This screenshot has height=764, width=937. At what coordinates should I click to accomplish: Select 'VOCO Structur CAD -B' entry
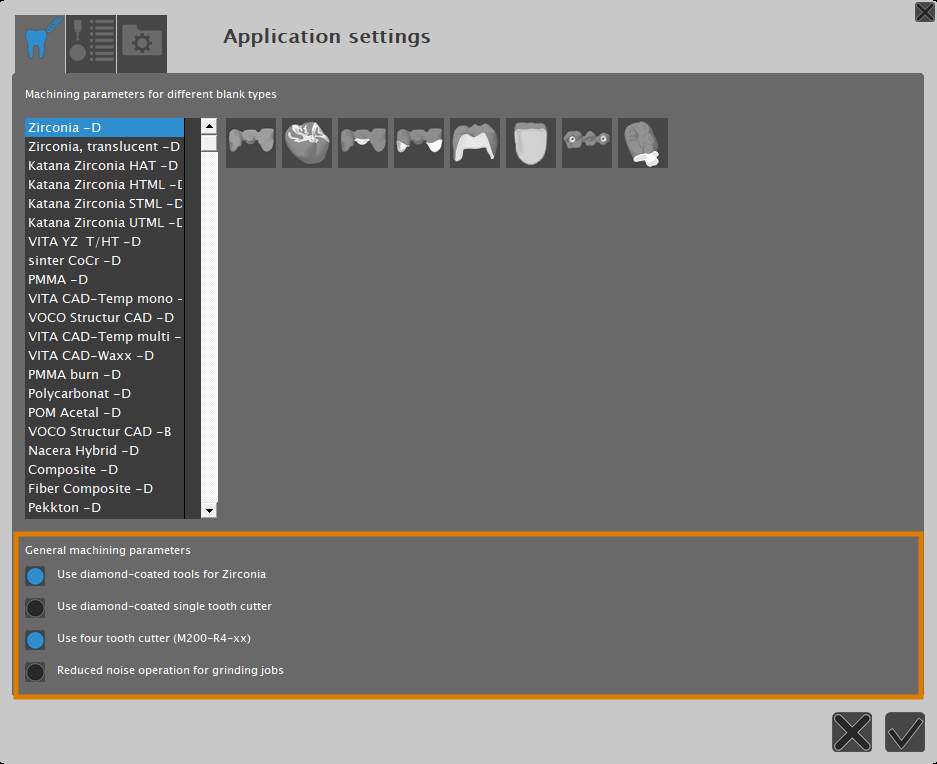click(105, 432)
